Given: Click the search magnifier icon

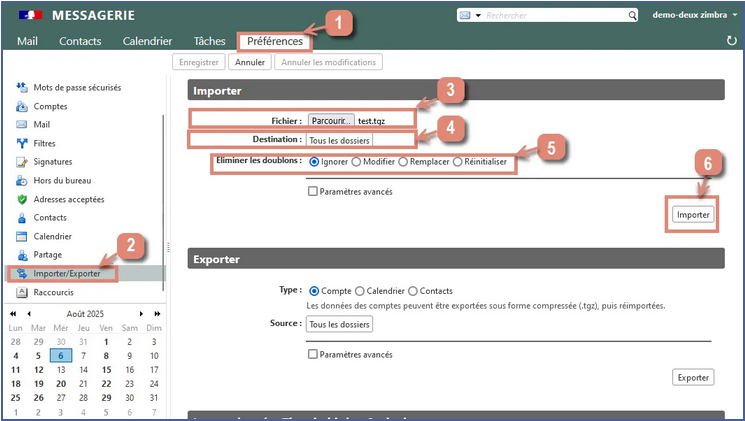Looking at the screenshot, I should (631, 16).
